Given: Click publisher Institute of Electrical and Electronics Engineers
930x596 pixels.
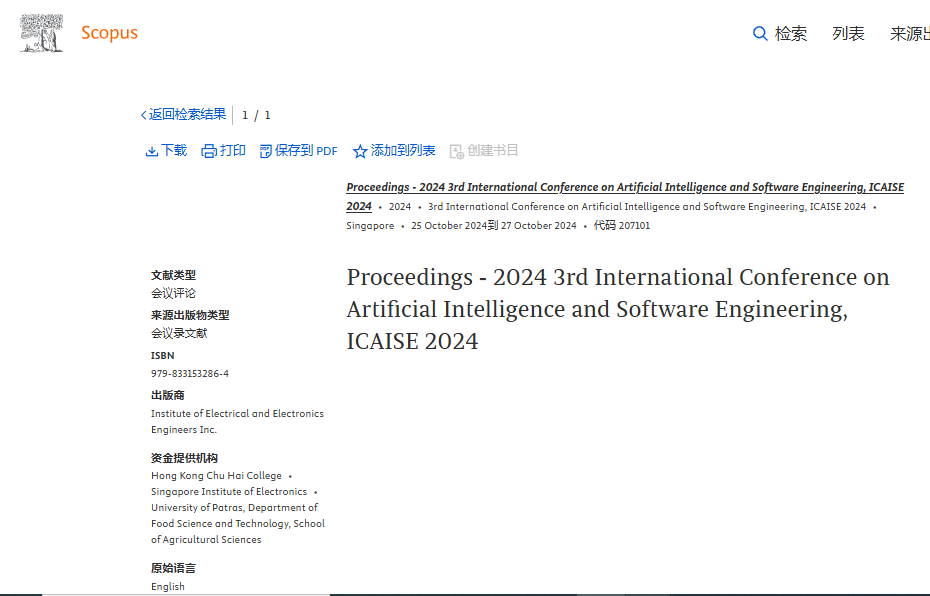Looking at the screenshot, I should point(237,422).
